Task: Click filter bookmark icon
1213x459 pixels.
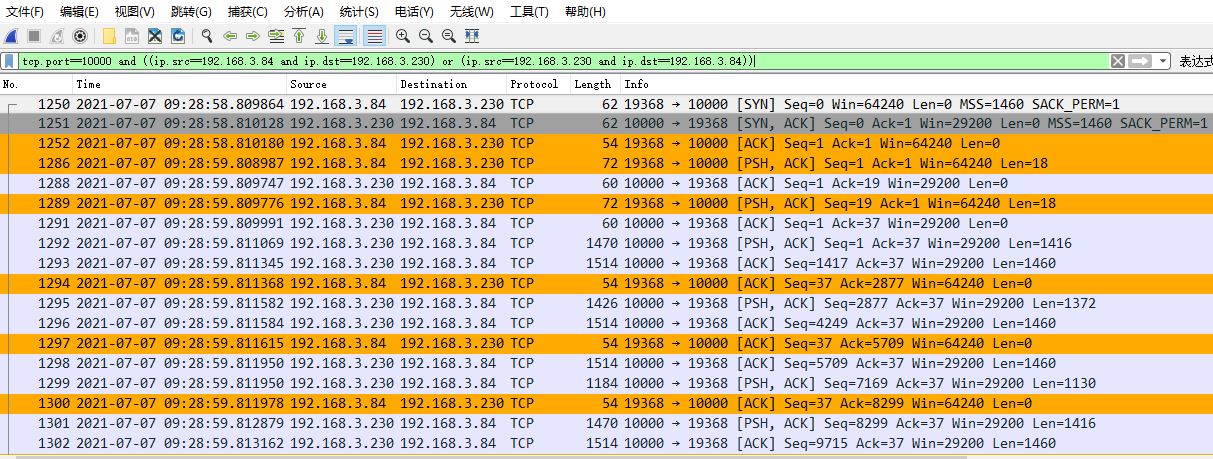Action: (x=9, y=61)
